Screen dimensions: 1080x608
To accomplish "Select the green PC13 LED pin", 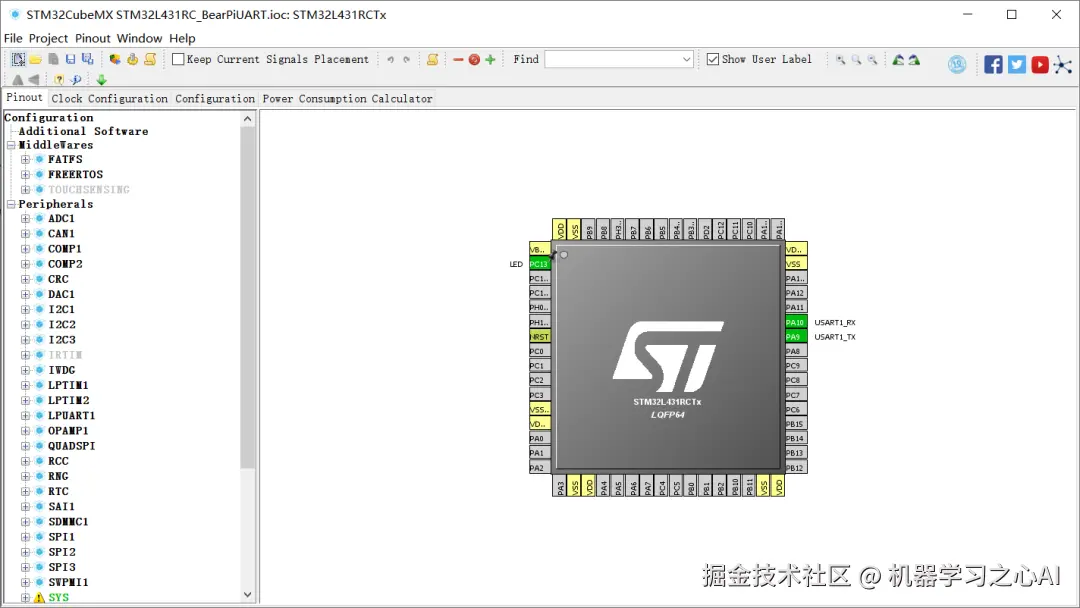I will (539, 264).
